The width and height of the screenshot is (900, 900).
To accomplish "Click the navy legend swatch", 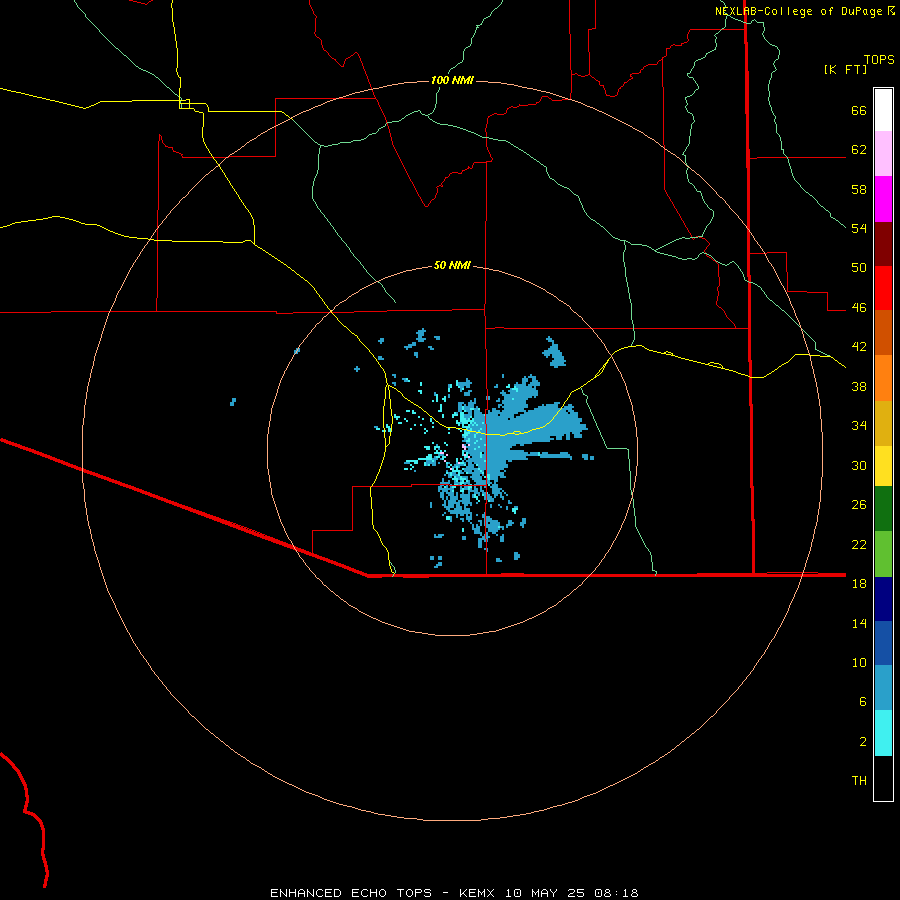I will (x=883, y=599).
